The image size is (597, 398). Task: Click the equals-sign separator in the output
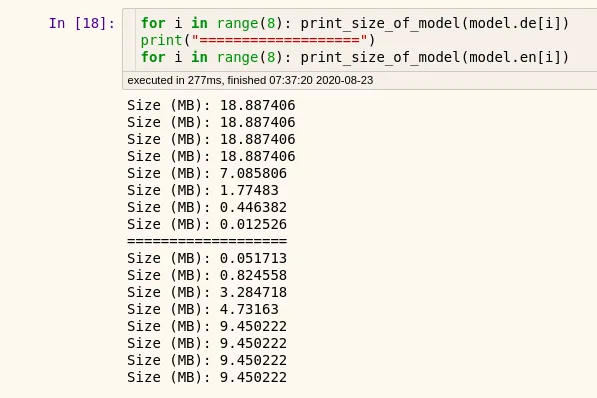tap(207, 241)
